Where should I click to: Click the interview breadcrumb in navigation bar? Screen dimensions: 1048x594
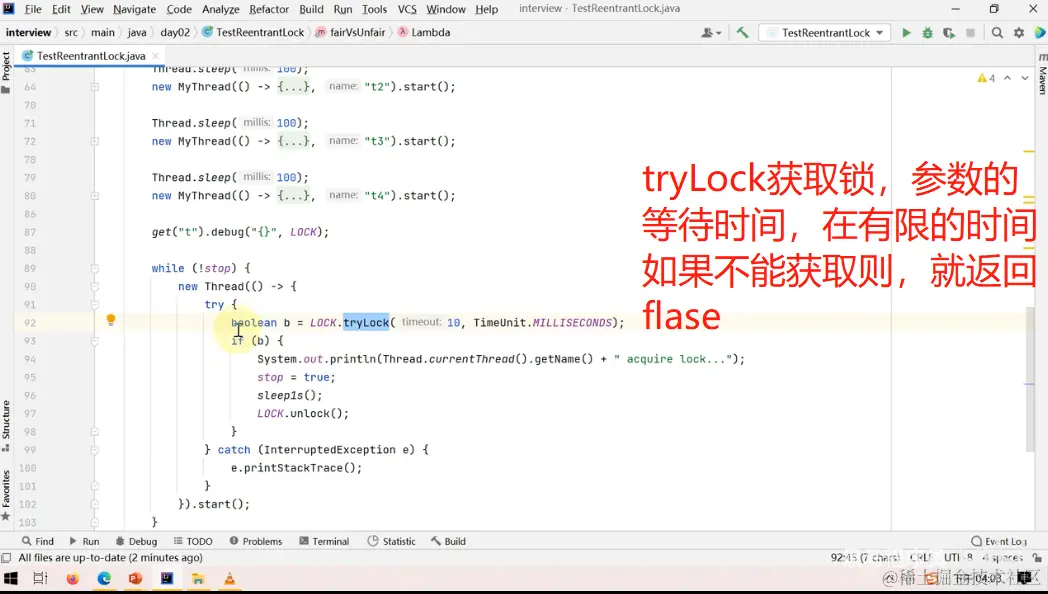pos(28,32)
